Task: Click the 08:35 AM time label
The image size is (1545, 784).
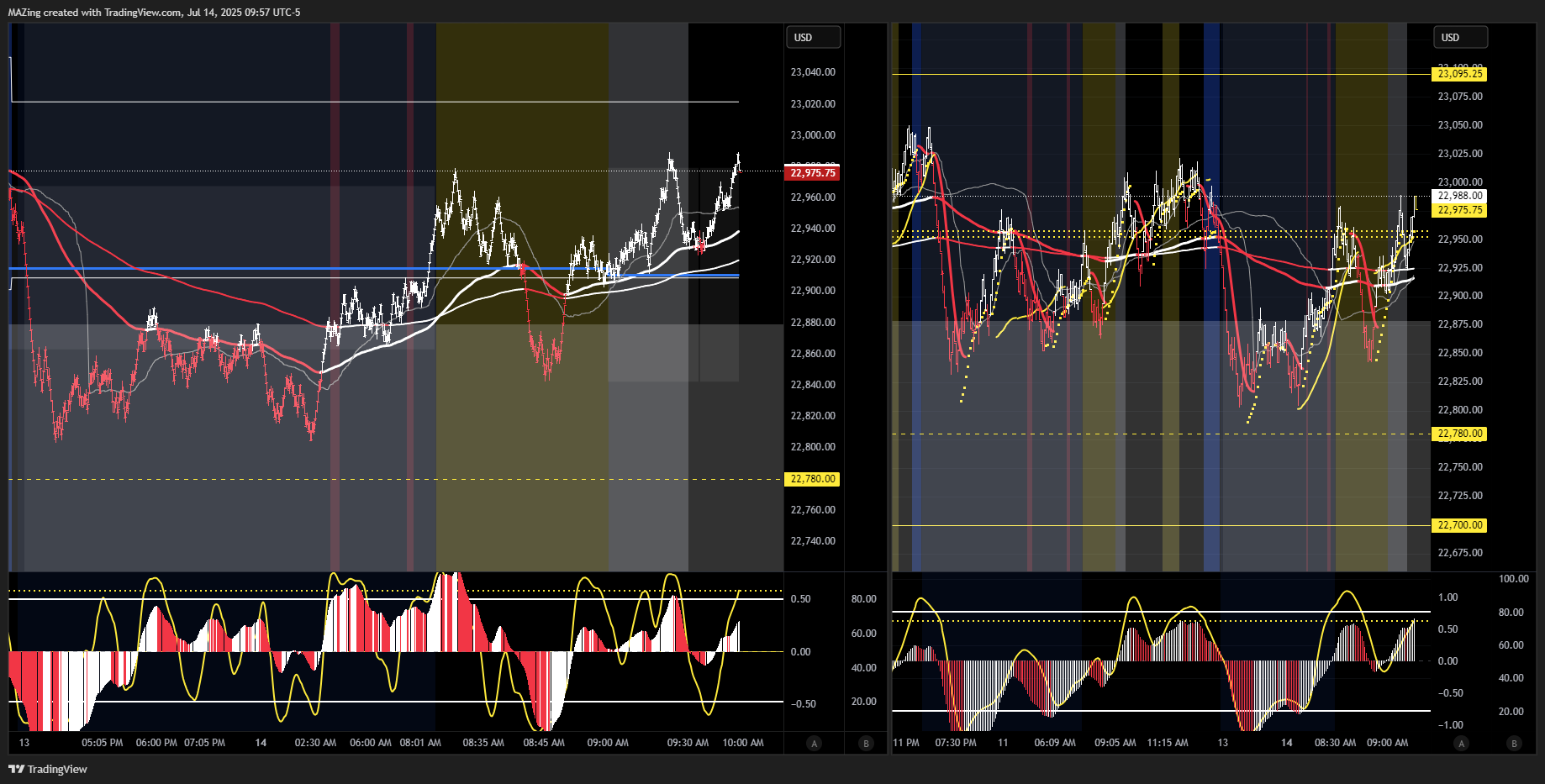Action: click(x=483, y=743)
